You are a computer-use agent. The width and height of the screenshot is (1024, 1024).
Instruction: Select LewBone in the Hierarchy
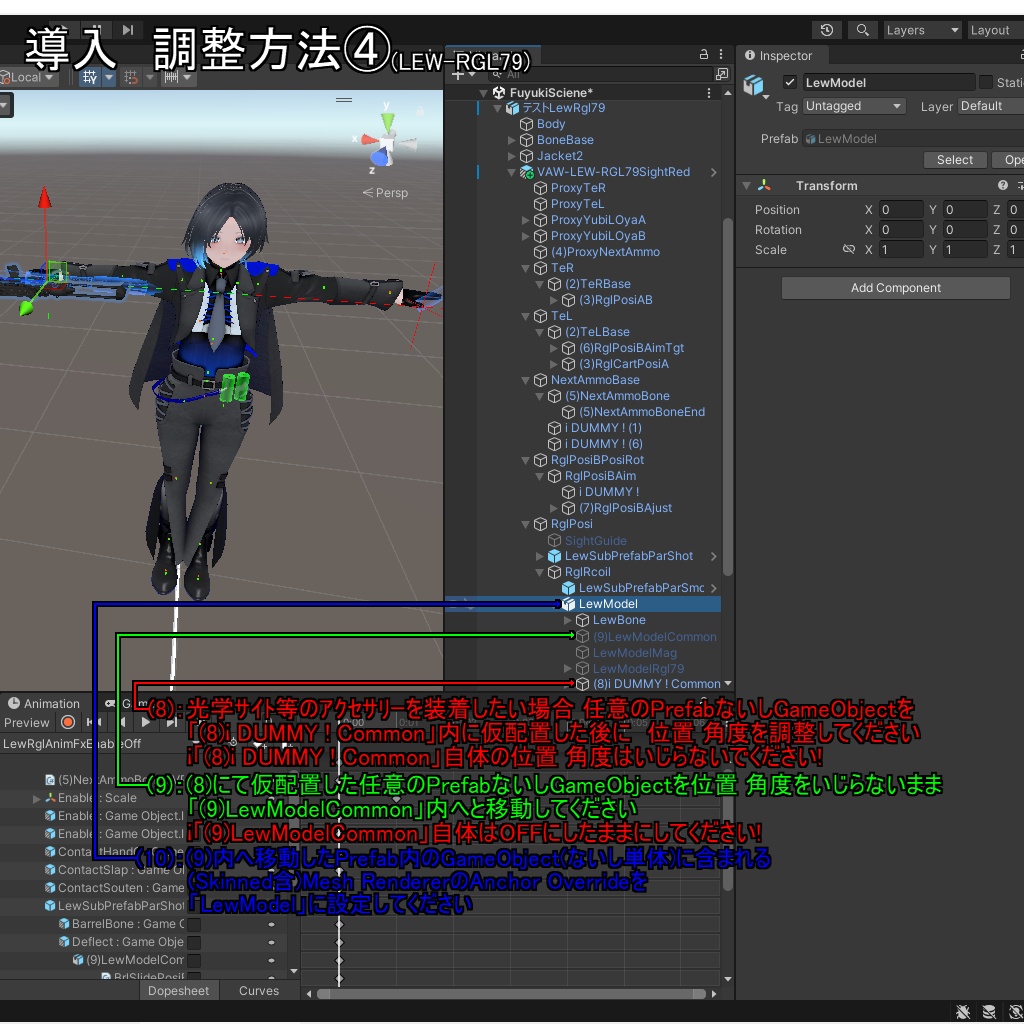(x=618, y=620)
